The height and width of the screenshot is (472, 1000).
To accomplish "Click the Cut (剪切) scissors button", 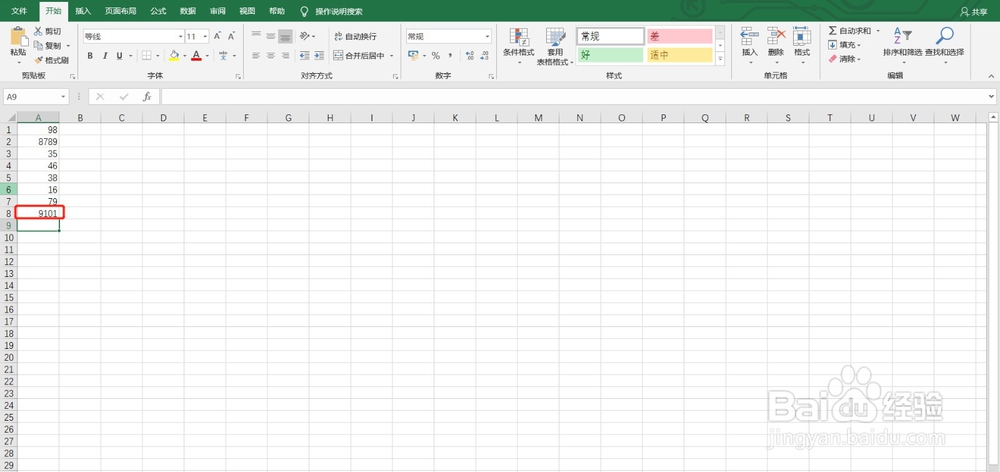I will (x=47, y=31).
